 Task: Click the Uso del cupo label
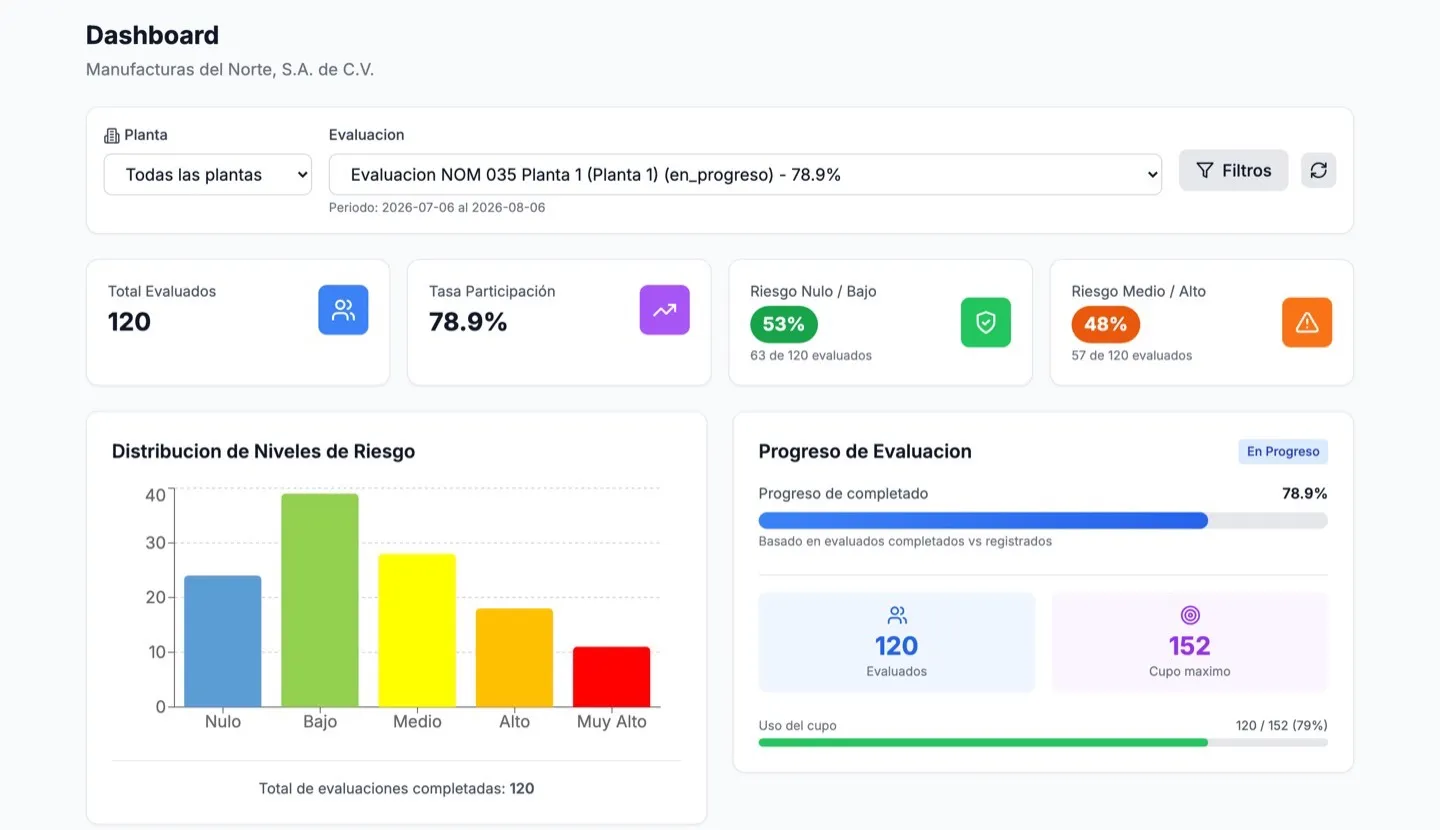click(x=798, y=726)
